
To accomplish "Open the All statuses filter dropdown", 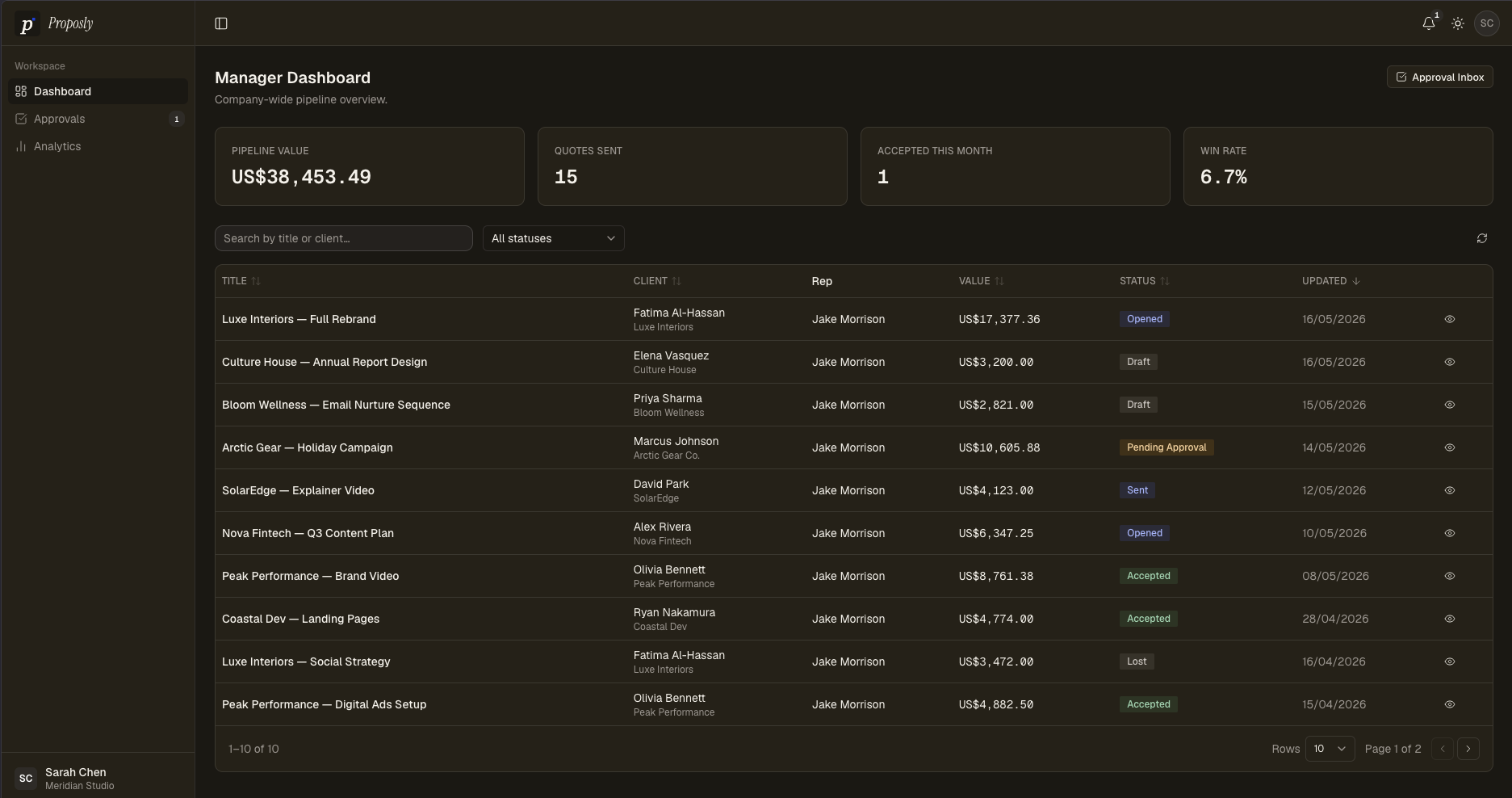I will point(553,238).
